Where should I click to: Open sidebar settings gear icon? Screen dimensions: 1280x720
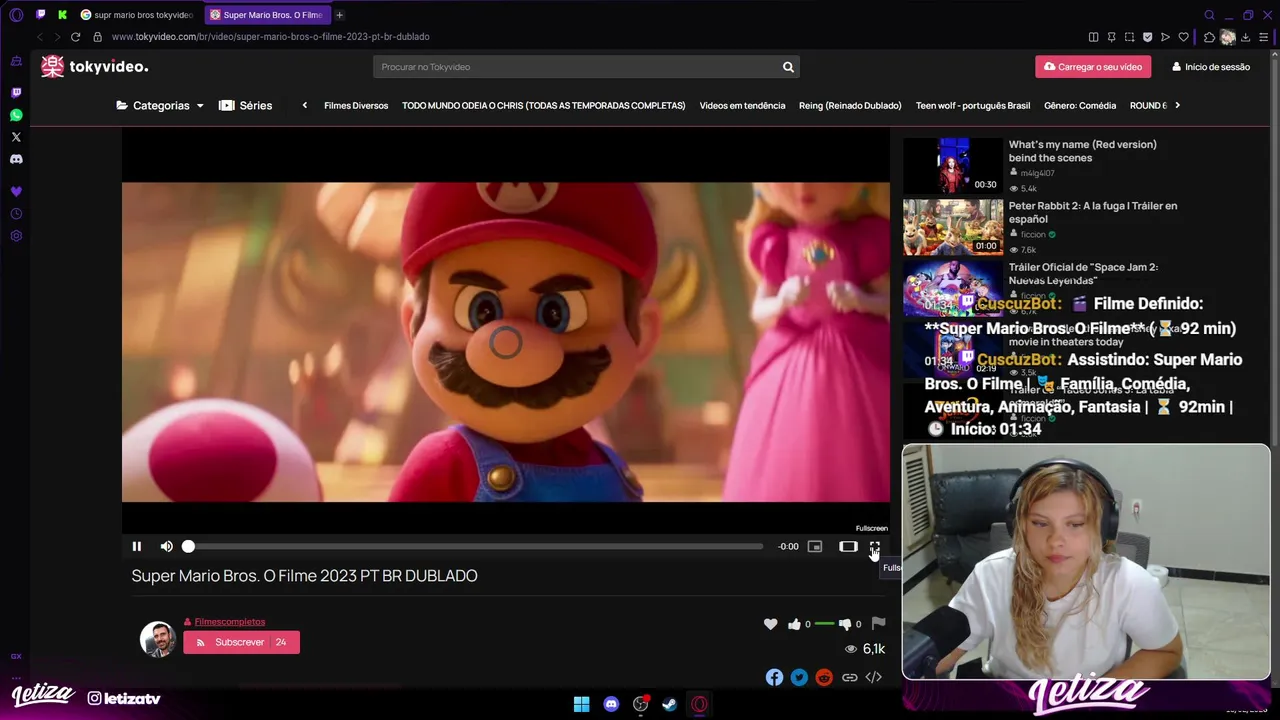[x=16, y=236]
